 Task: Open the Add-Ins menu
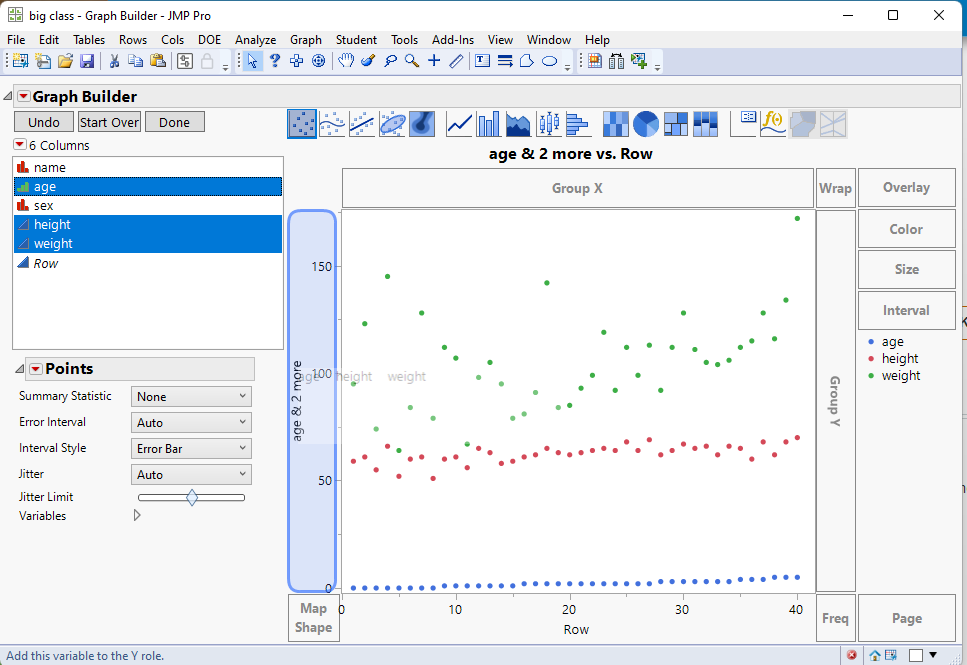(x=452, y=40)
